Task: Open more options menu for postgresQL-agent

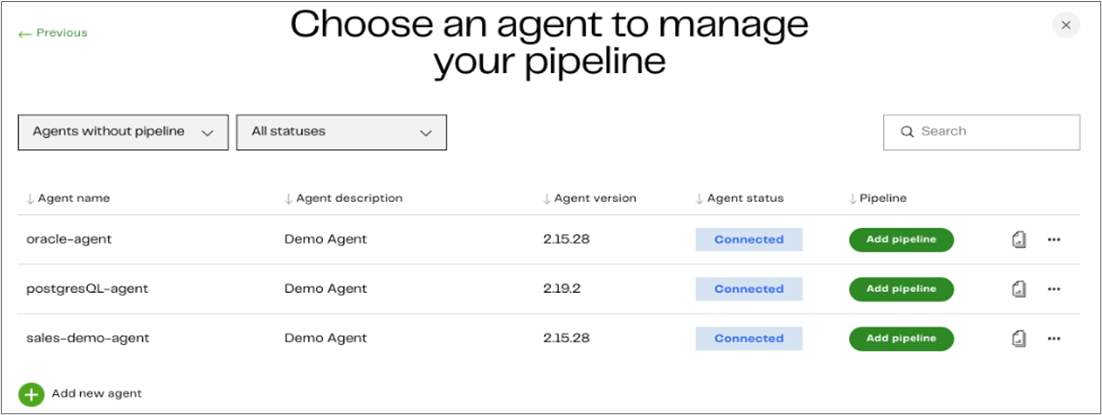Action: coord(1054,289)
